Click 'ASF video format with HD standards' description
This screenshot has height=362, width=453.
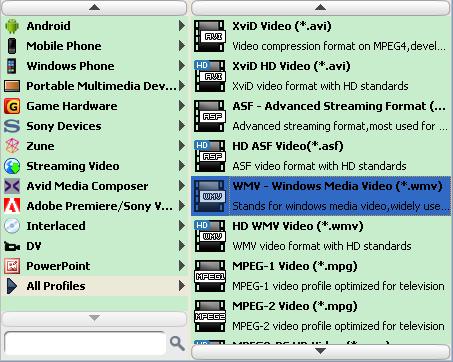click(x=319, y=166)
